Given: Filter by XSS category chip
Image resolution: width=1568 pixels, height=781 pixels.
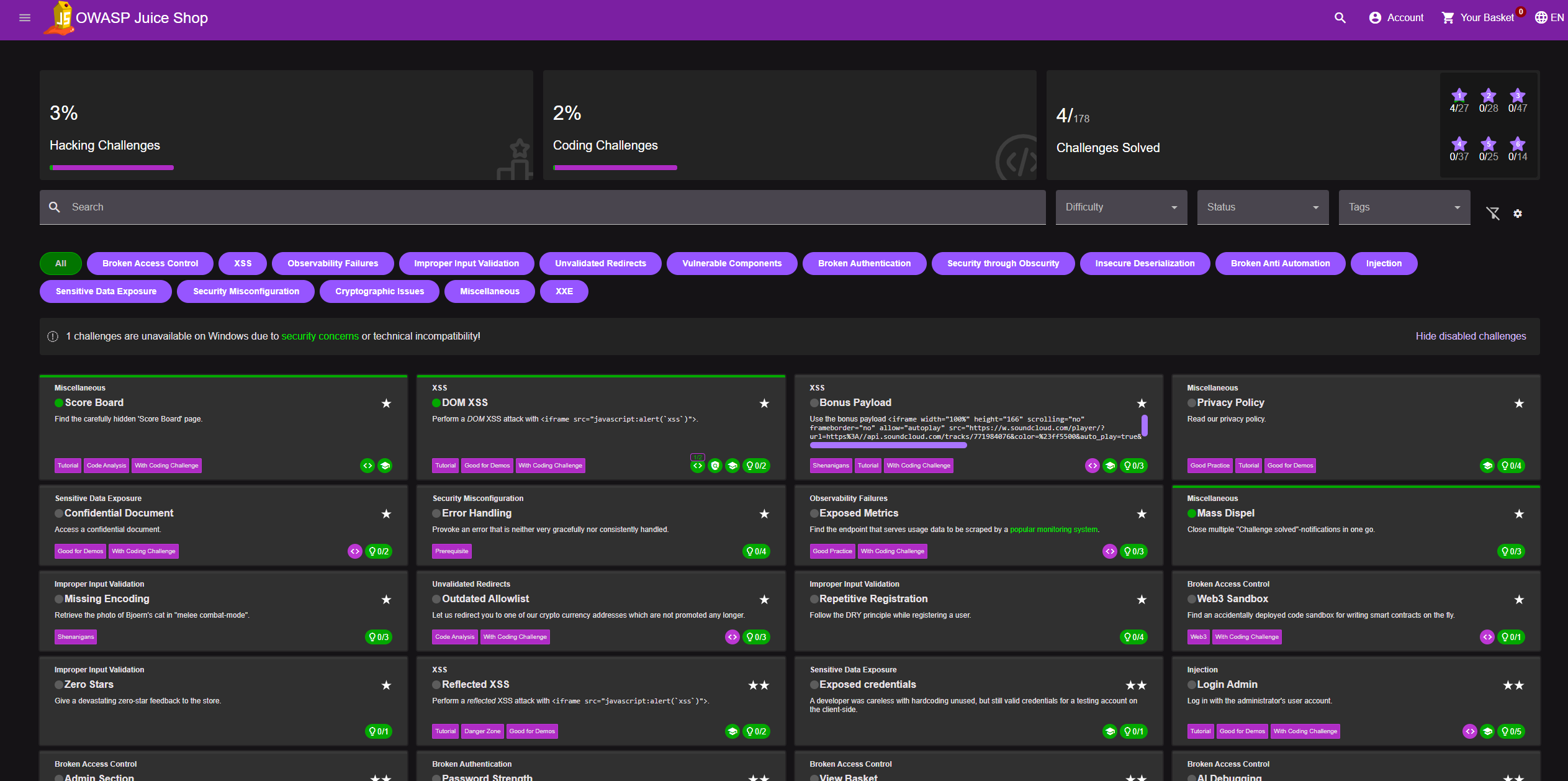Looking at the screenshot, I should coord(243,264).
